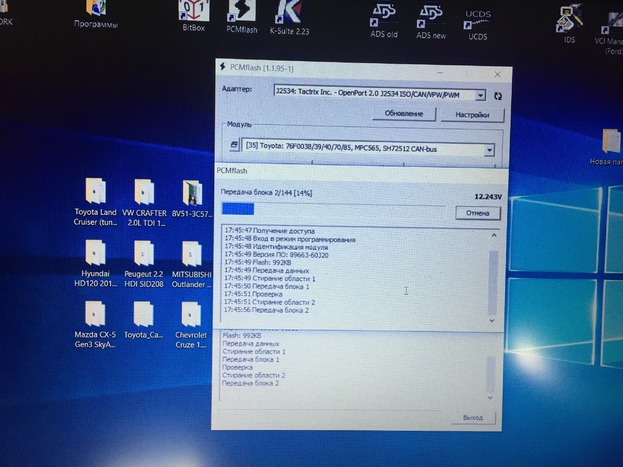Open the BitBox desktop shortcut
This screenshot has height=467, width=623.
tap(193, 13)
